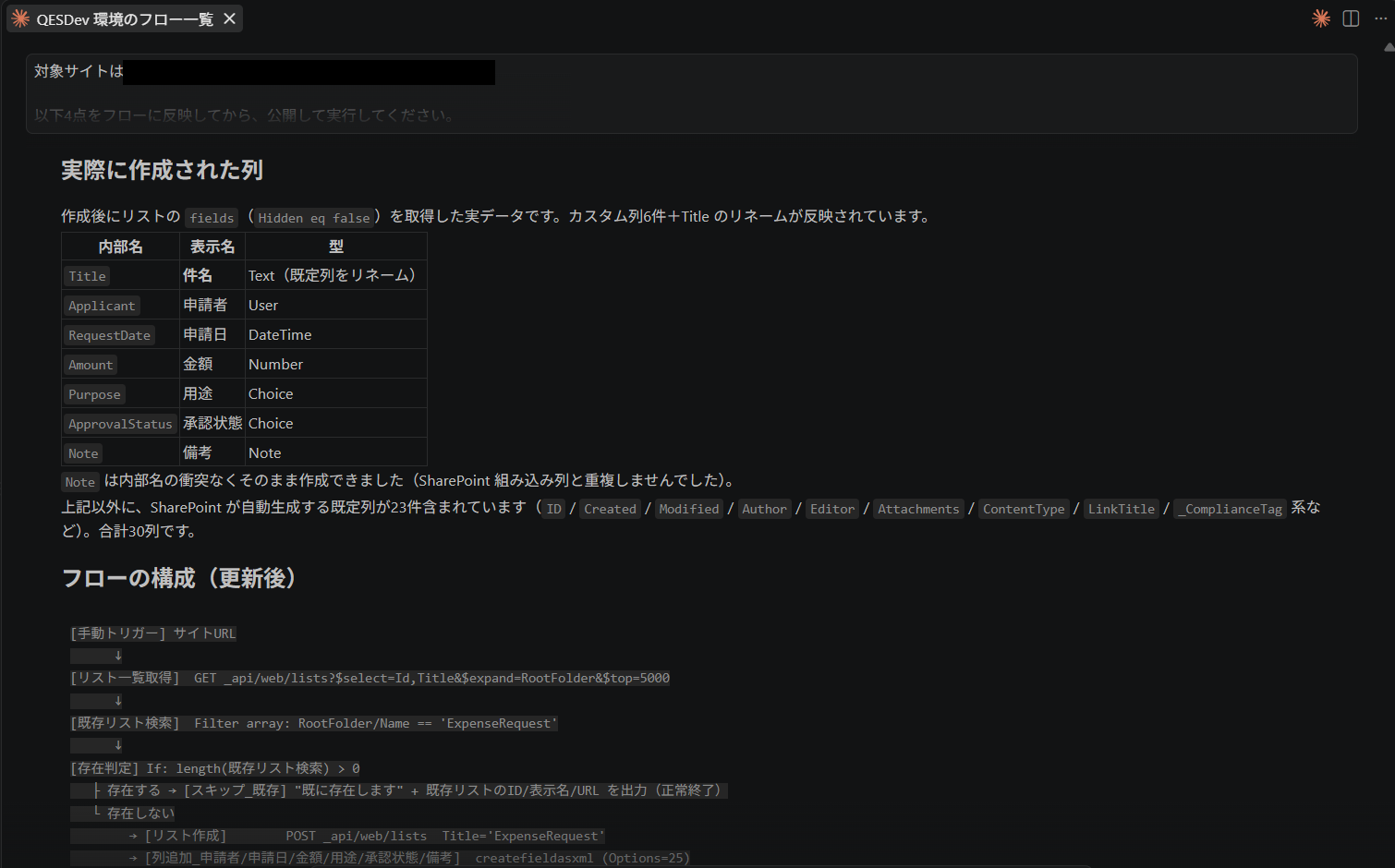Click the inline code 'Modified'

tap(688, 509)
